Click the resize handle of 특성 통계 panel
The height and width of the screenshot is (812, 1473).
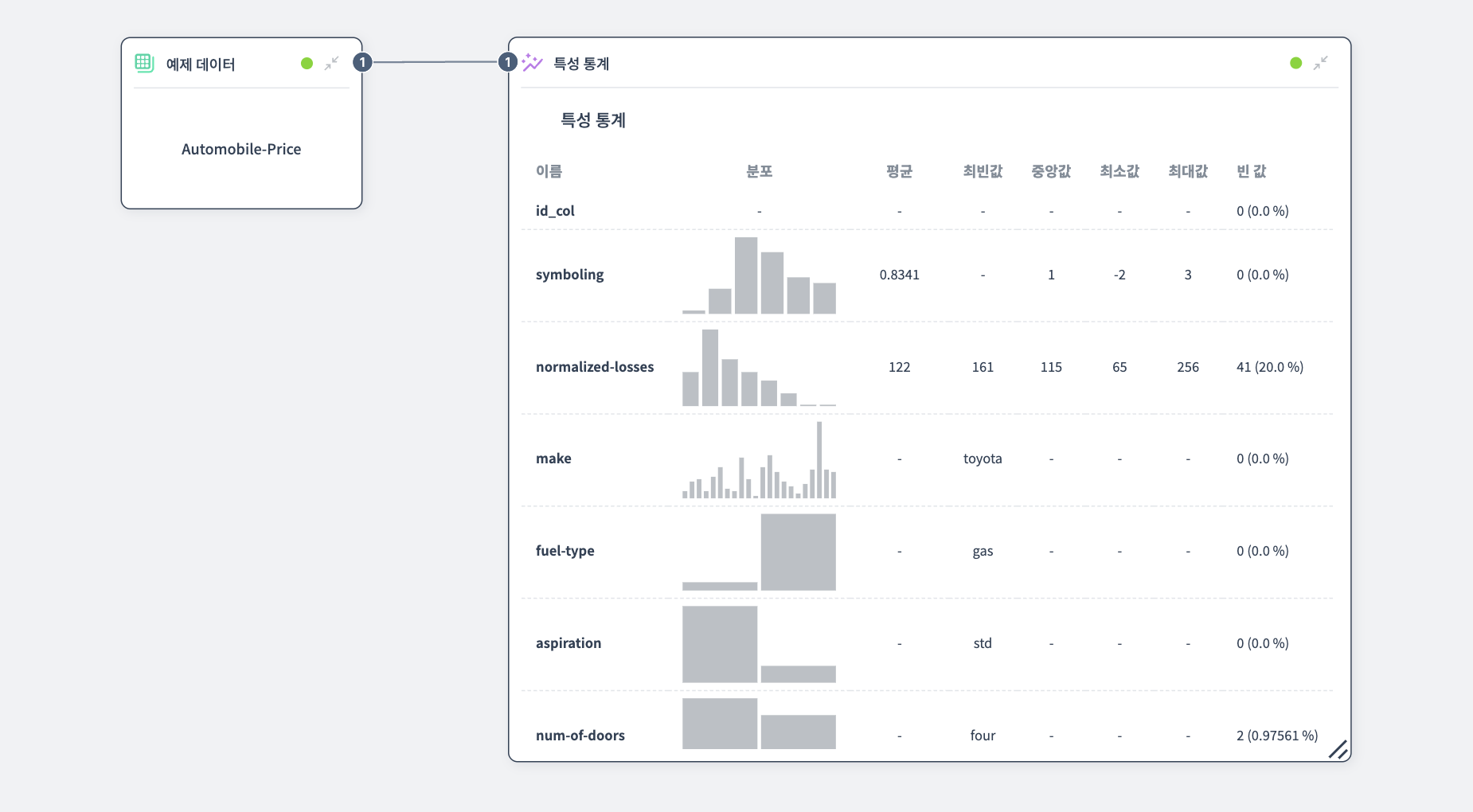pyautogui.click(x=1338, y=749)
